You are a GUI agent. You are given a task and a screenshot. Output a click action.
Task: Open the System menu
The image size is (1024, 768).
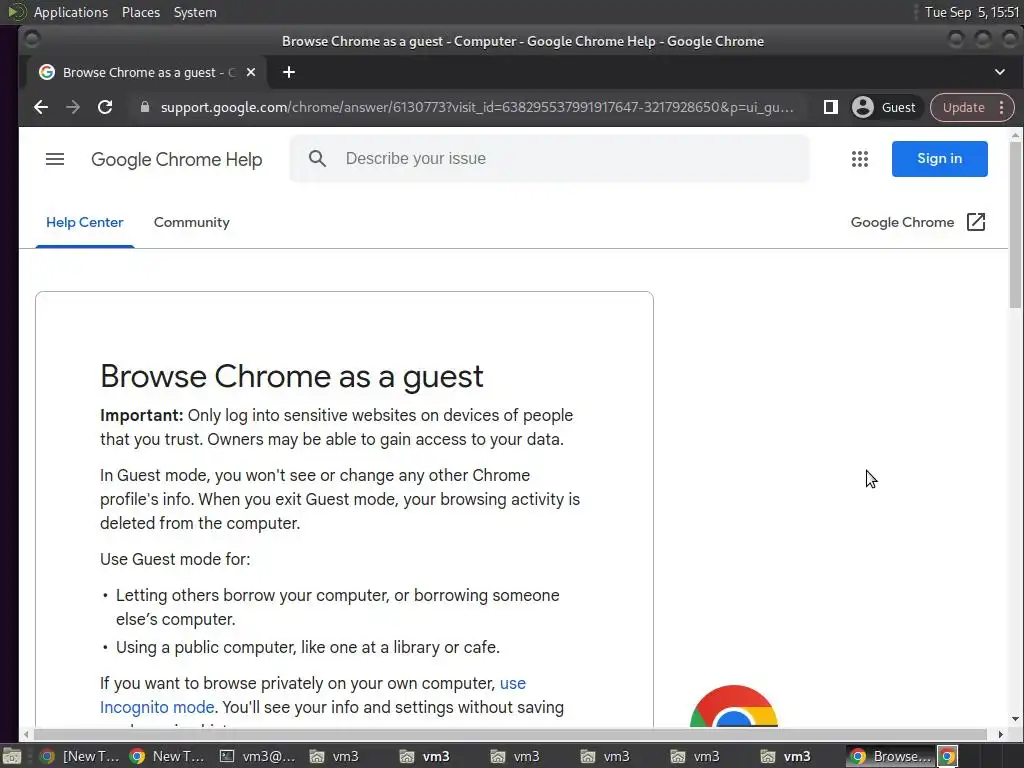[195, 12]
